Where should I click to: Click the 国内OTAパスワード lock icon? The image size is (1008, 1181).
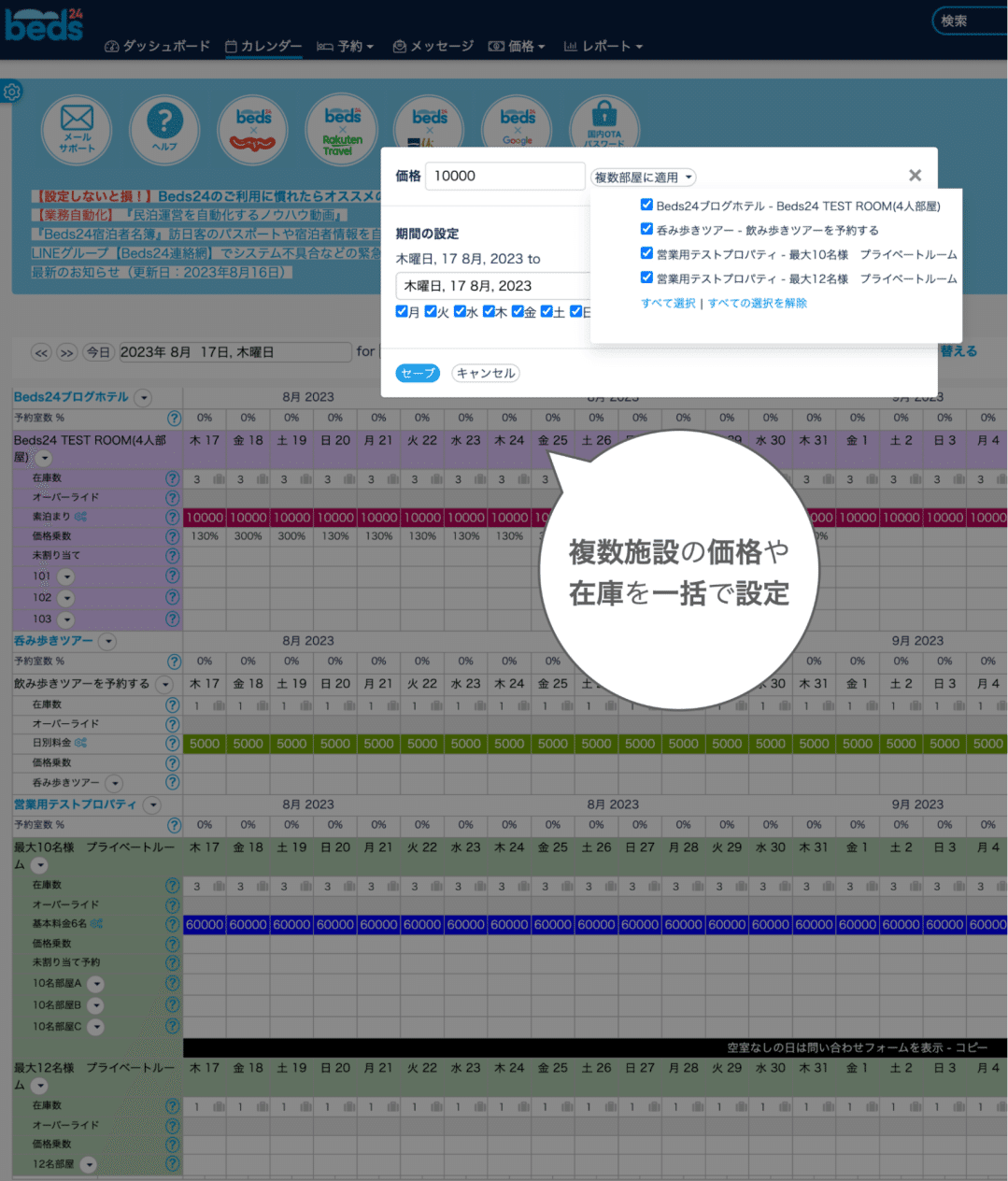(603, 123)
